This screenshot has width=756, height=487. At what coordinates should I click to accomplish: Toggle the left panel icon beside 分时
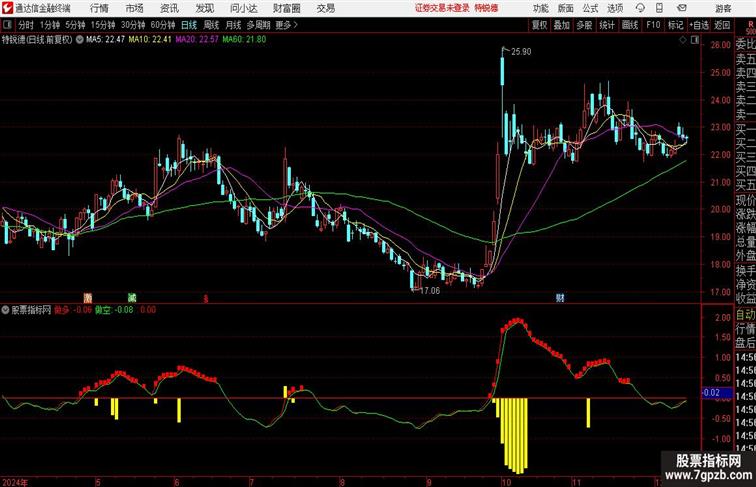tap(7, 25)
